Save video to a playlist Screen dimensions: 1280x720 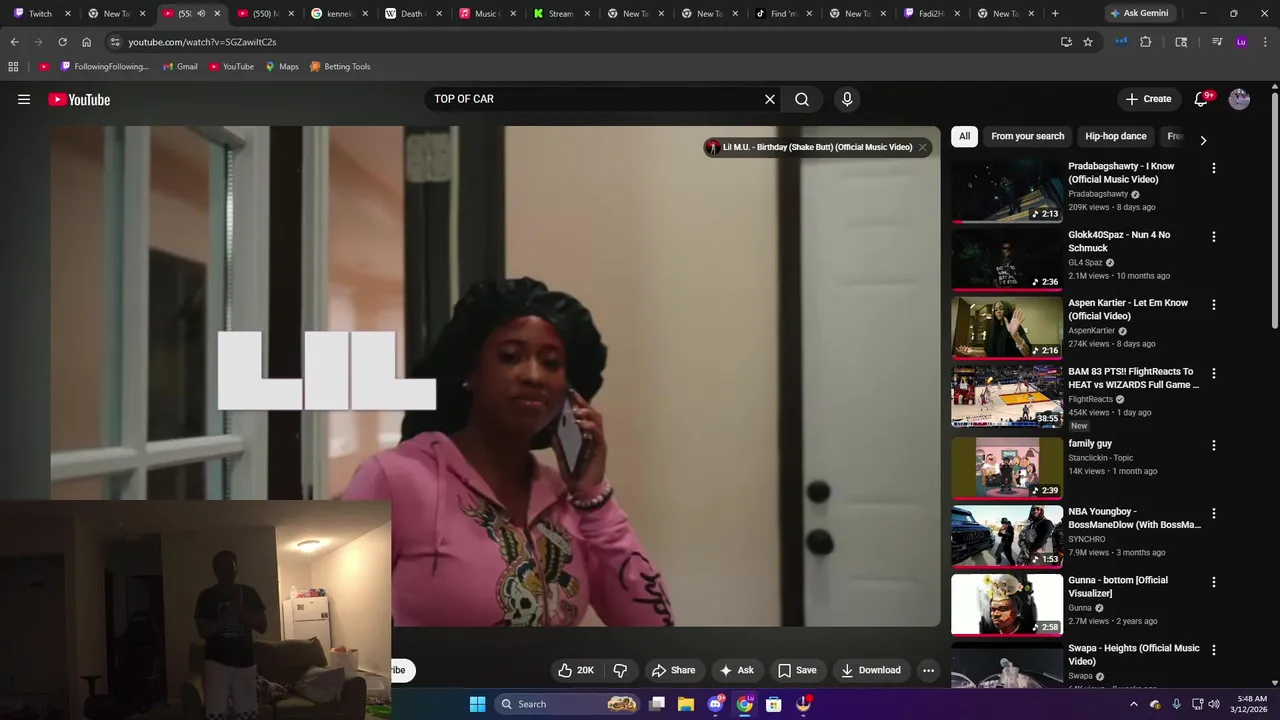tap(797, 670)
